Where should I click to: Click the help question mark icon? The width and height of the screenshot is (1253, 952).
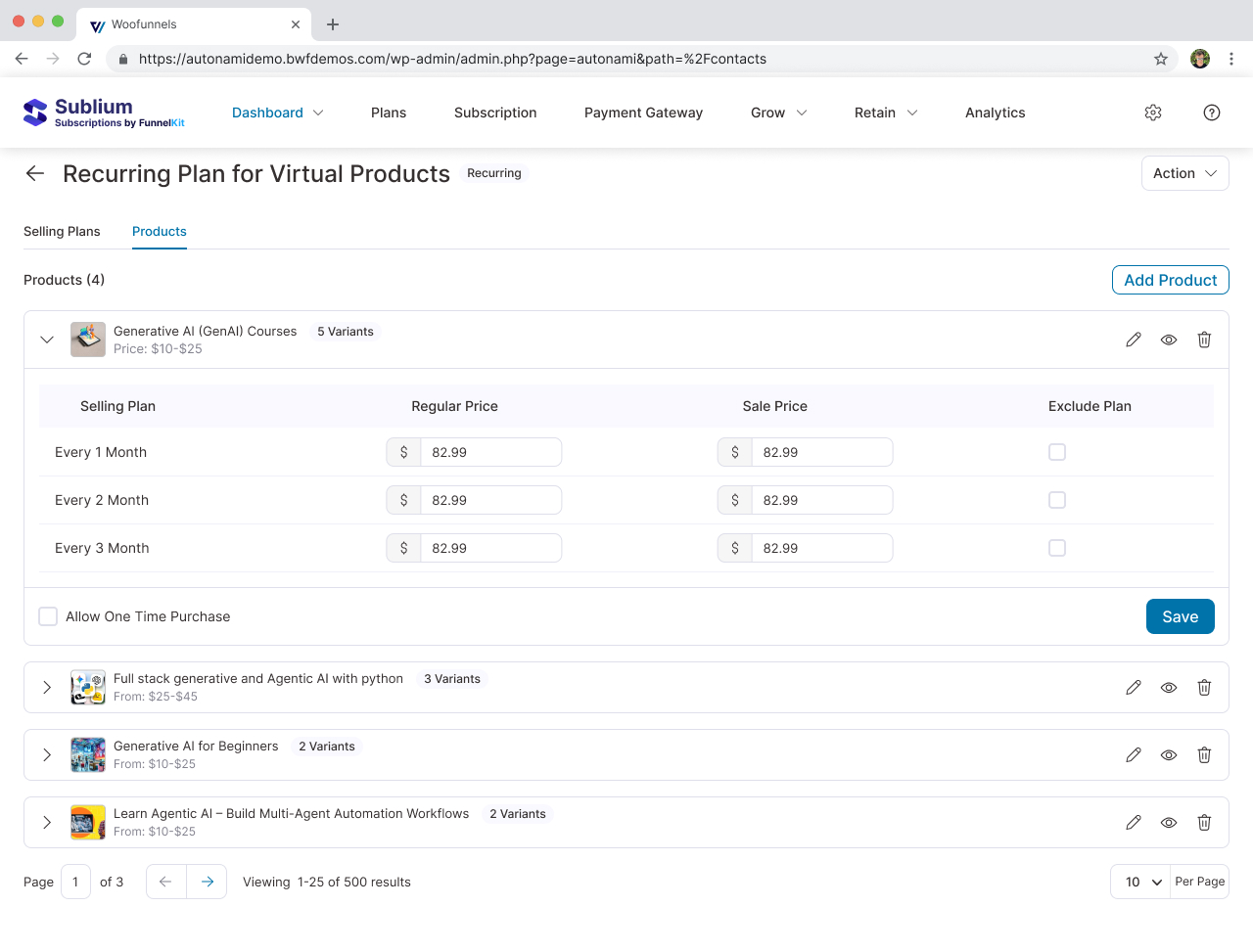click(x=1212, y=113)
